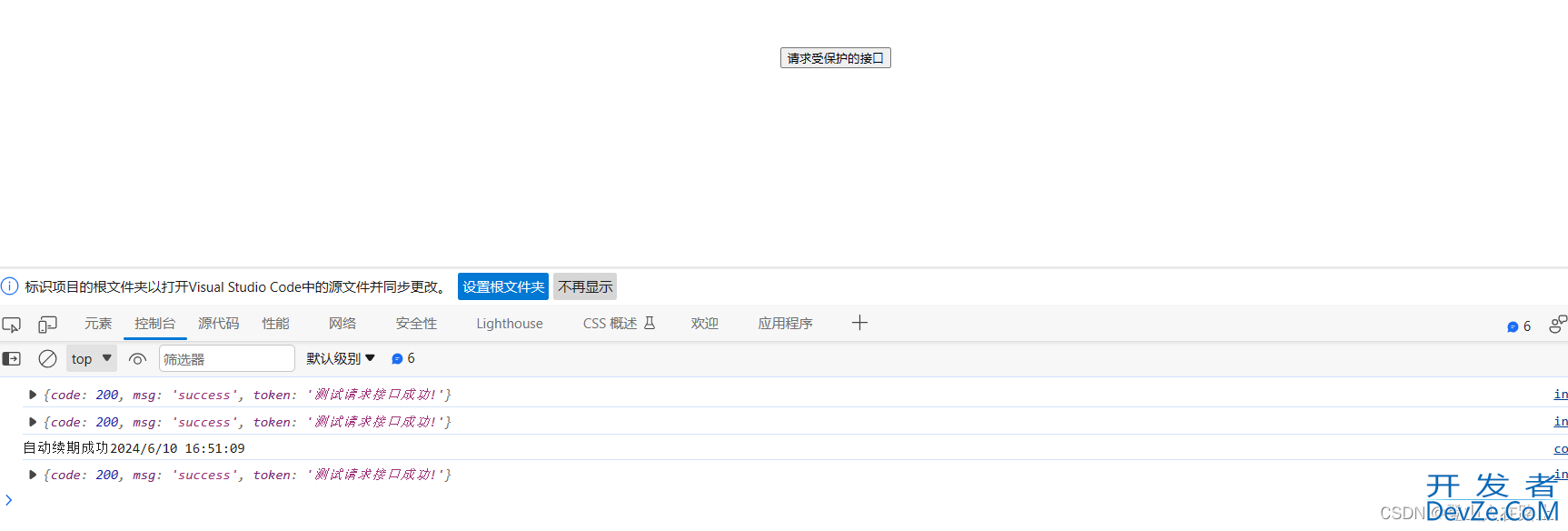Click the 6 issues badge in console toolbar
Image resolution: width=1568 pixels, height=531 pixels.
pos(403,358)
